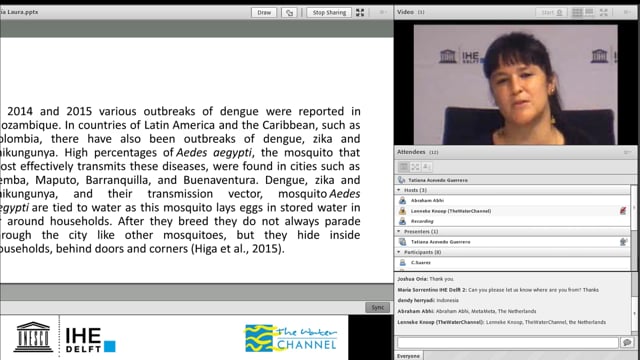640x360 pixels.
Task: Open the Share pod options menu
Action: point(383,13)
